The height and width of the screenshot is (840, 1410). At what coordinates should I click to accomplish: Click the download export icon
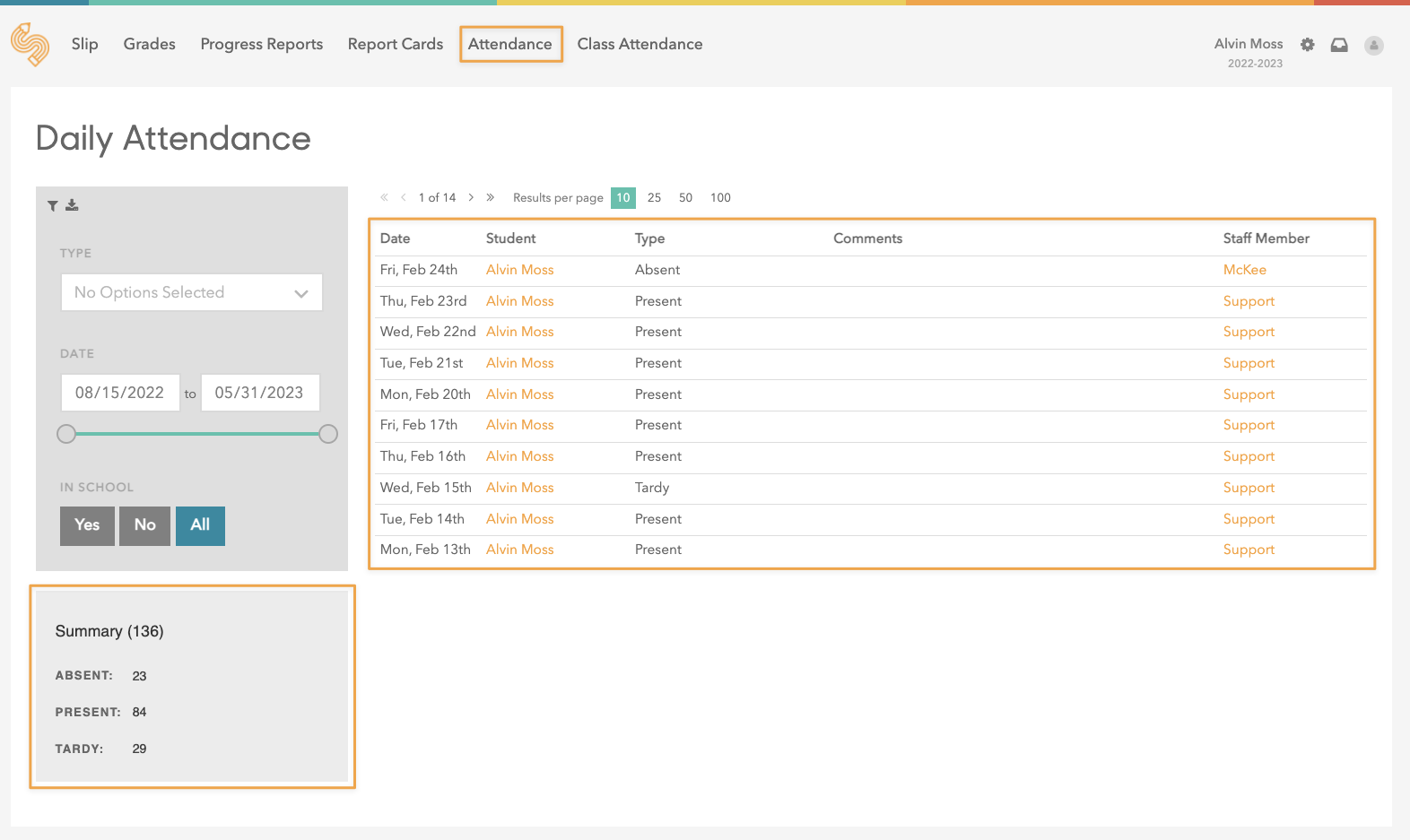pos(72,205)
